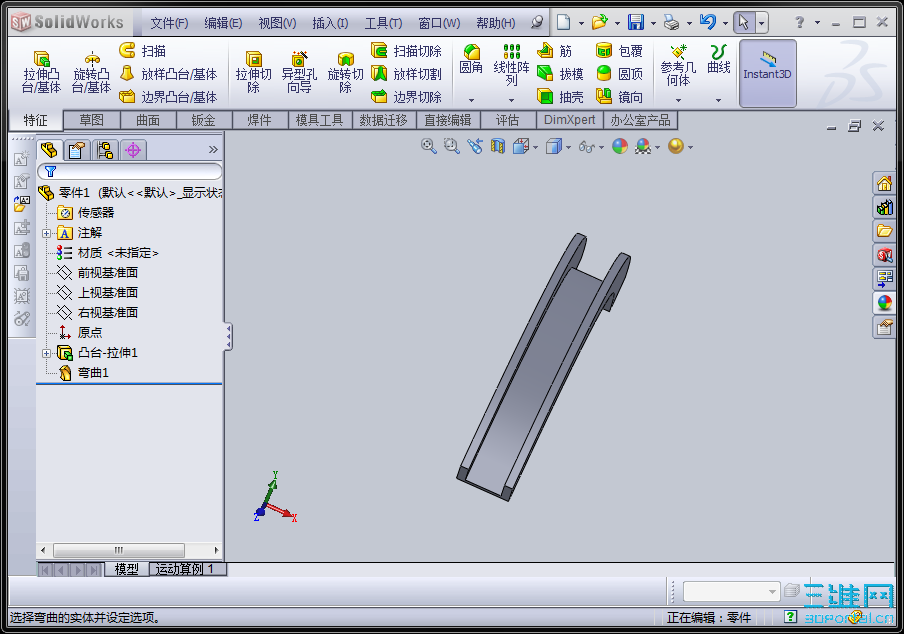Click the Previous View icon
This screenshot has width=904, height=634.
[x=474, y=146]
